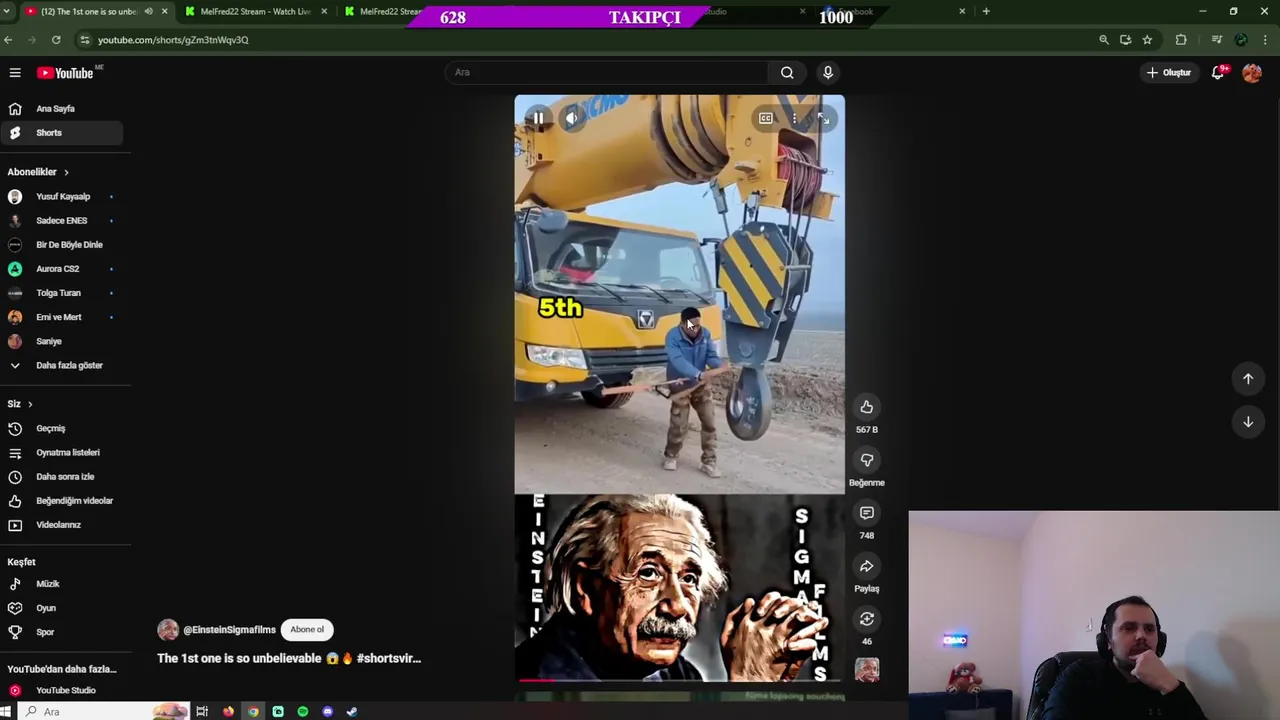Open Beğendiğim videolar
Screen dimensions: 1280x720
pyautogui.click(x=62, y=500)
